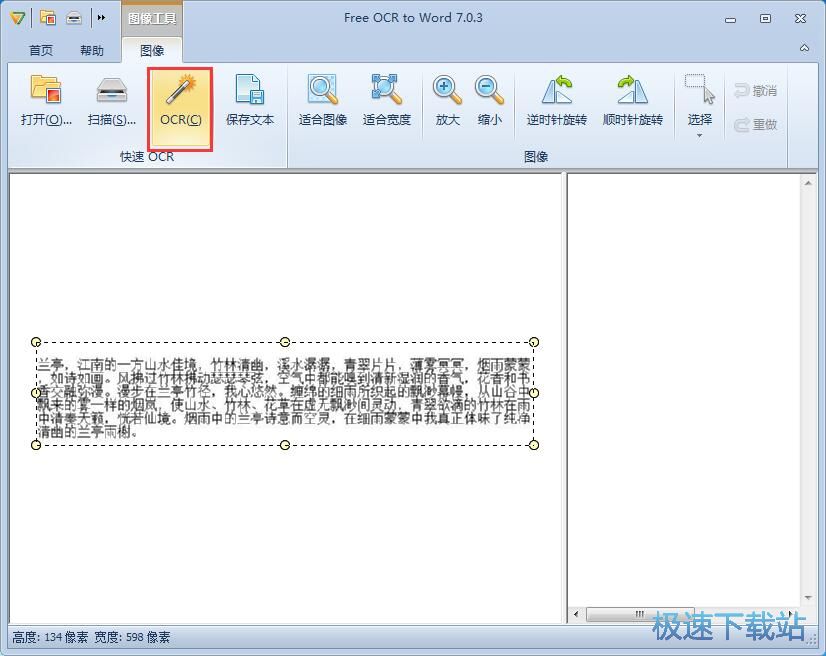Click the 宽度: 598 像素 status text
This screenshot has height=656, width=826.
[132, 638]
